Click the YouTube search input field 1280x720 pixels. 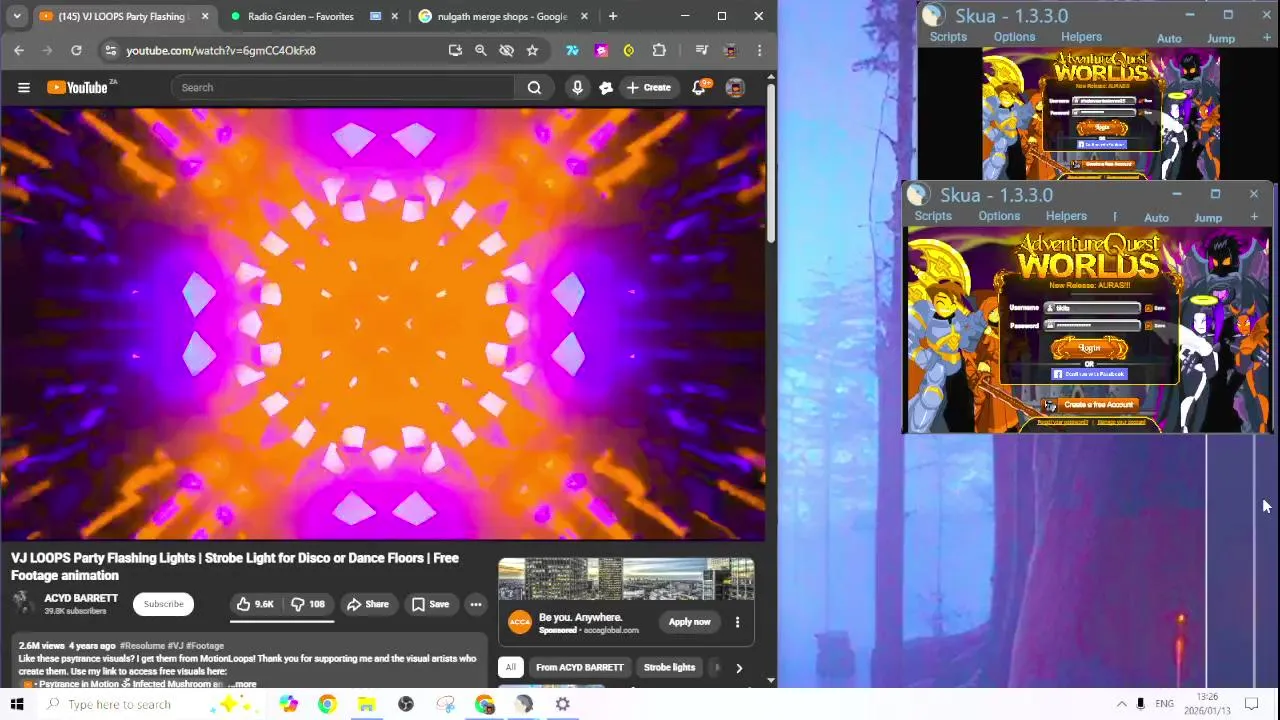point(342,87)
